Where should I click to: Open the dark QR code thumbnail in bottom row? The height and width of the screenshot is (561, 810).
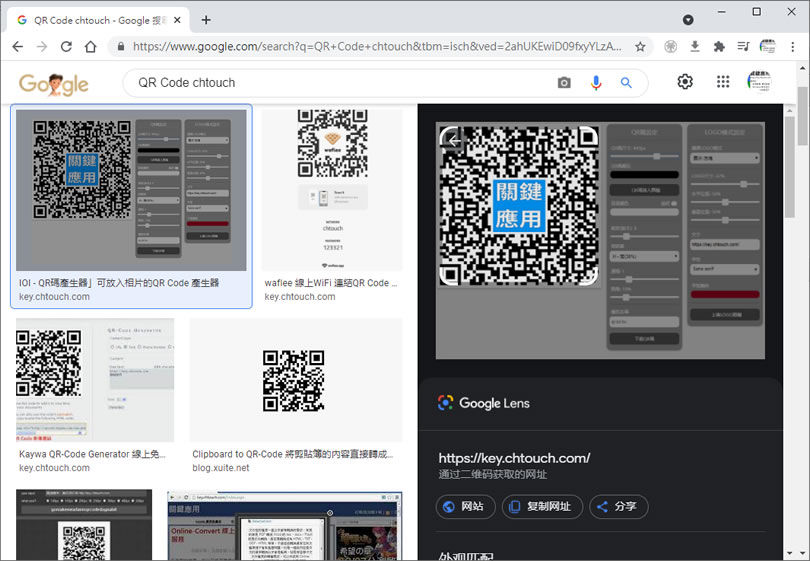pos(84,524)
